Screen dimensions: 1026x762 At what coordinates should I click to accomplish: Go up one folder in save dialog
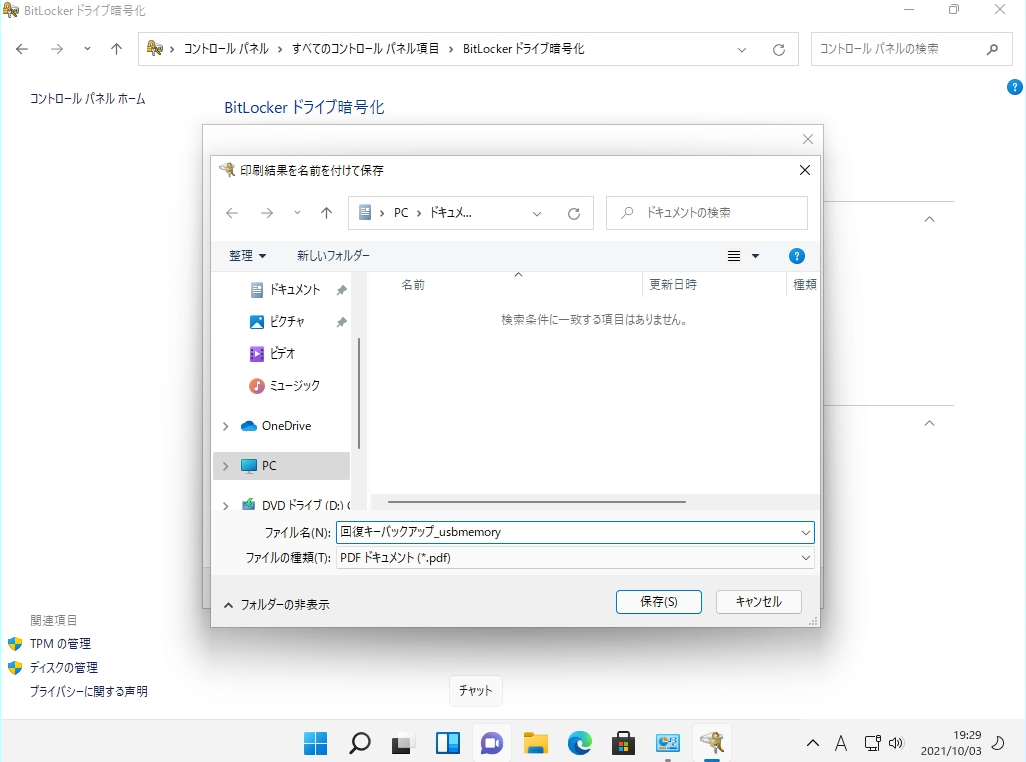point(327,213)
